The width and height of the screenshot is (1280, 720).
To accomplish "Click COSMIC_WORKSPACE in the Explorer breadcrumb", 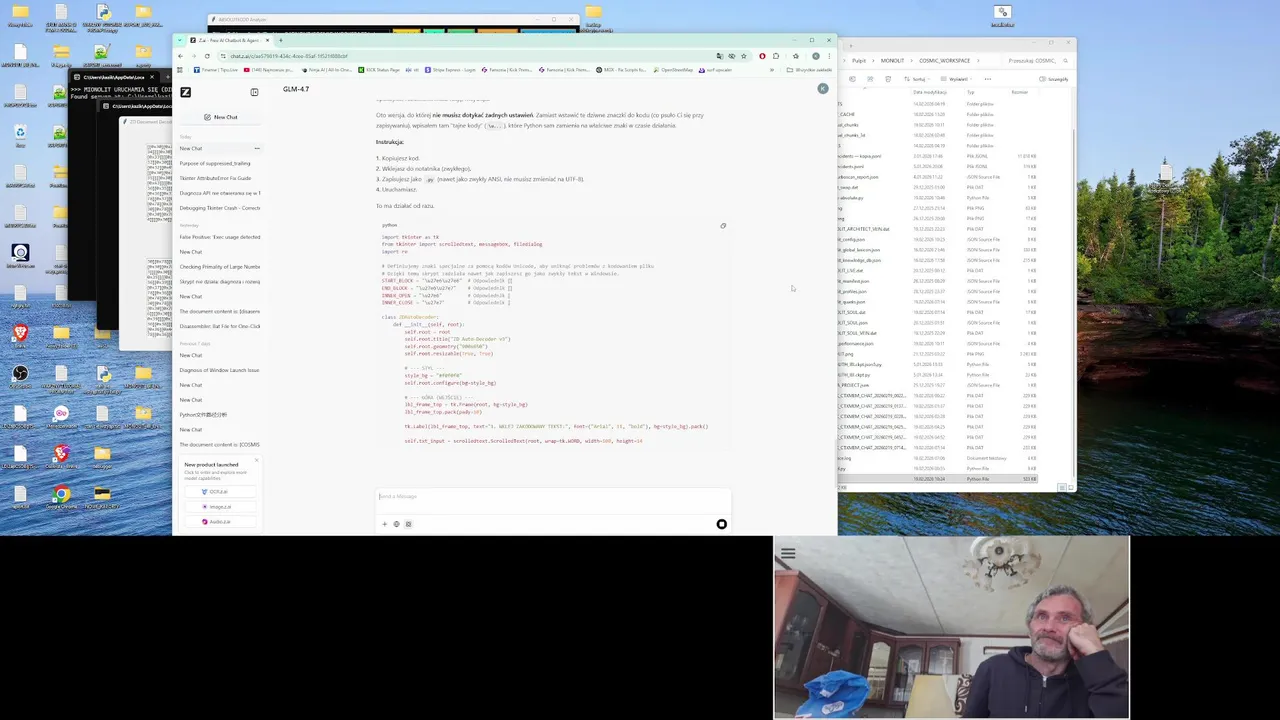I will (x=945, y=61).
